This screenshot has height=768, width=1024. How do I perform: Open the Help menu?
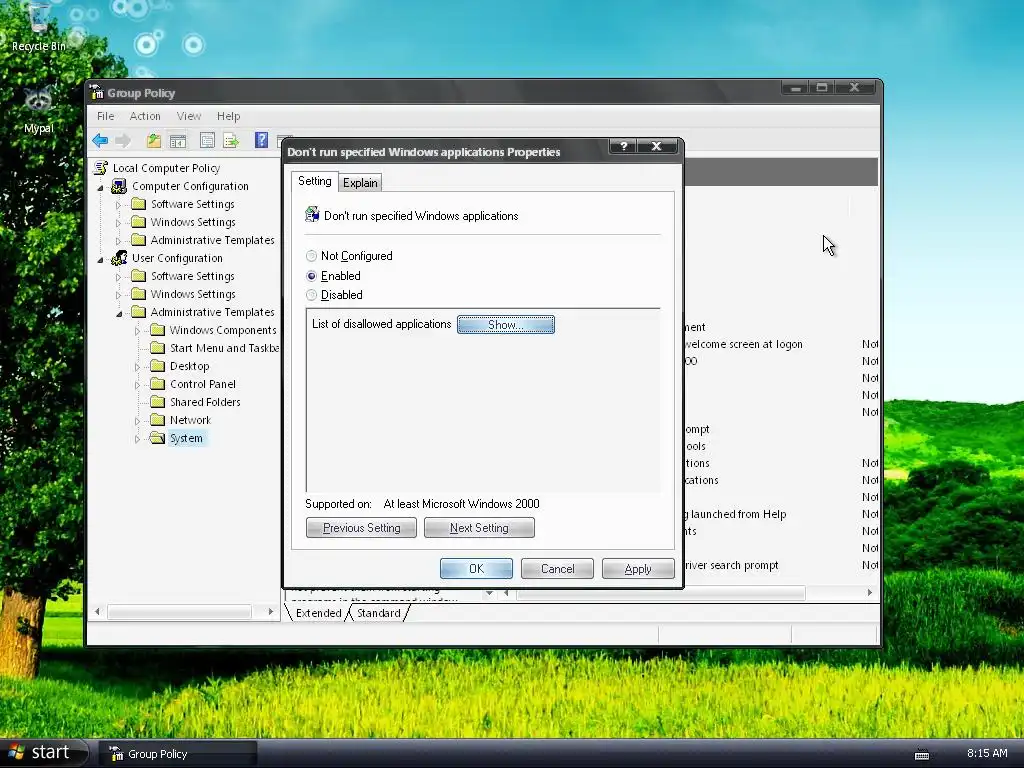click(x=229, y=116)
